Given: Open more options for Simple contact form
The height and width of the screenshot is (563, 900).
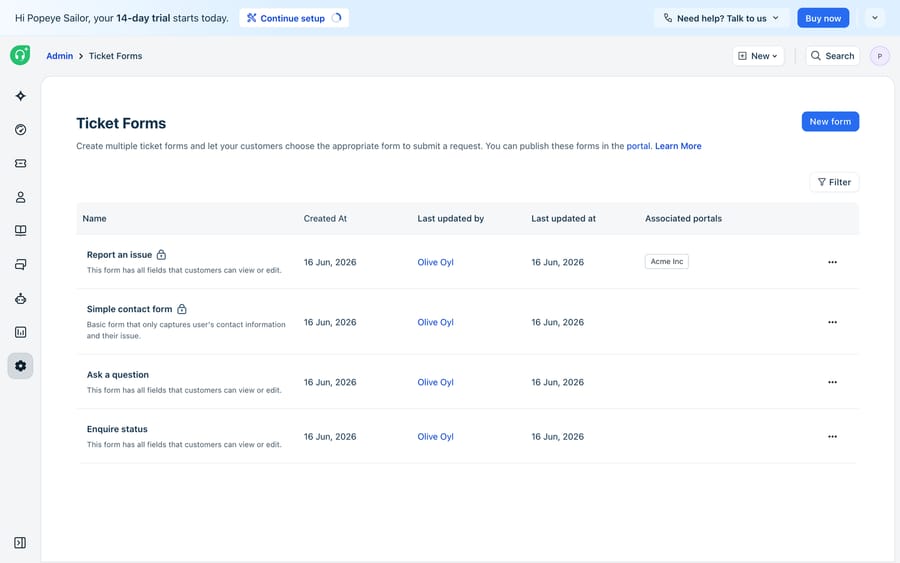Looking at the screenshot, I should coord(832,322).
